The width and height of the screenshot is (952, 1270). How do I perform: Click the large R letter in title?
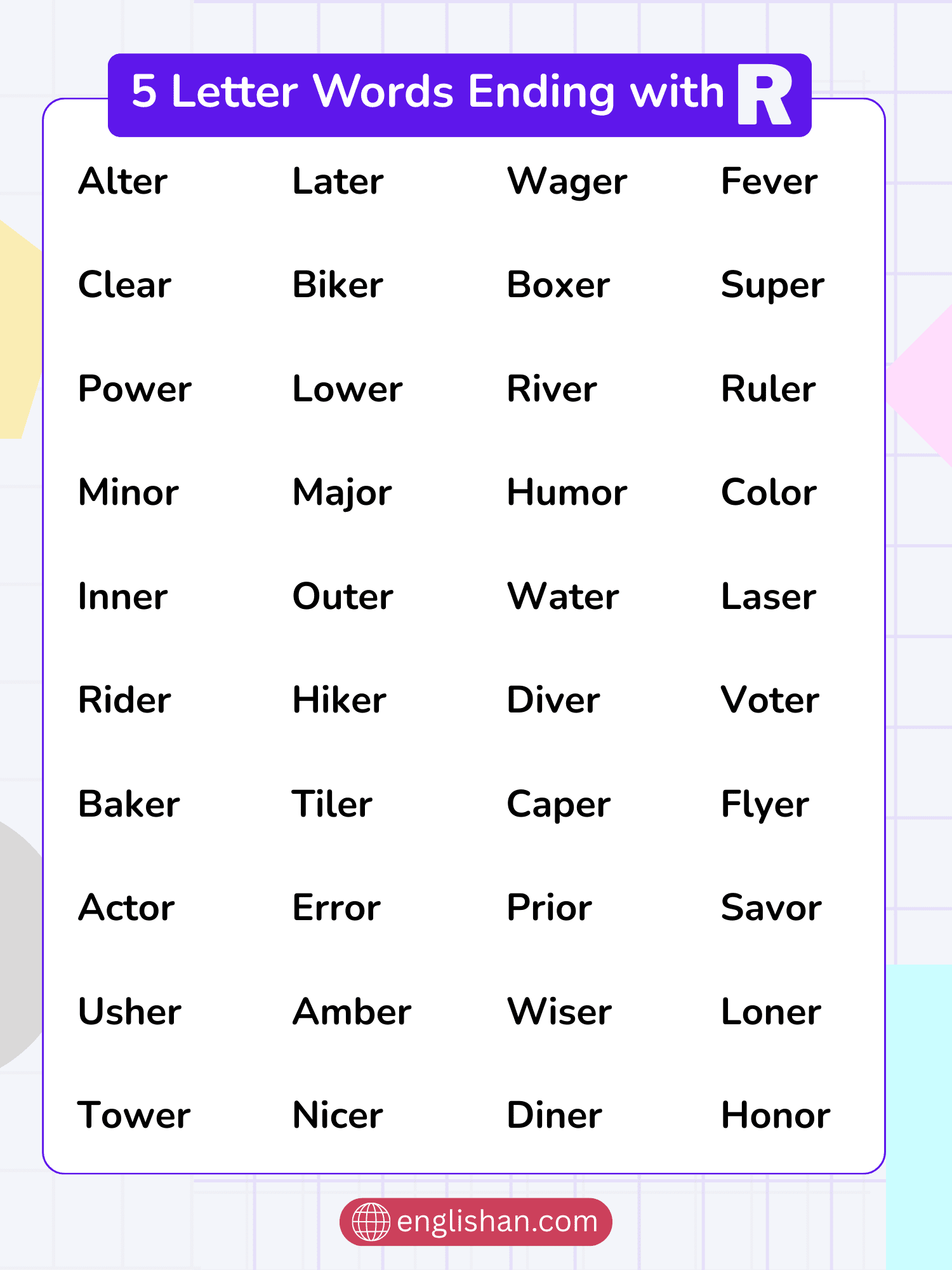pyautogui.click(x=764, y=95)
